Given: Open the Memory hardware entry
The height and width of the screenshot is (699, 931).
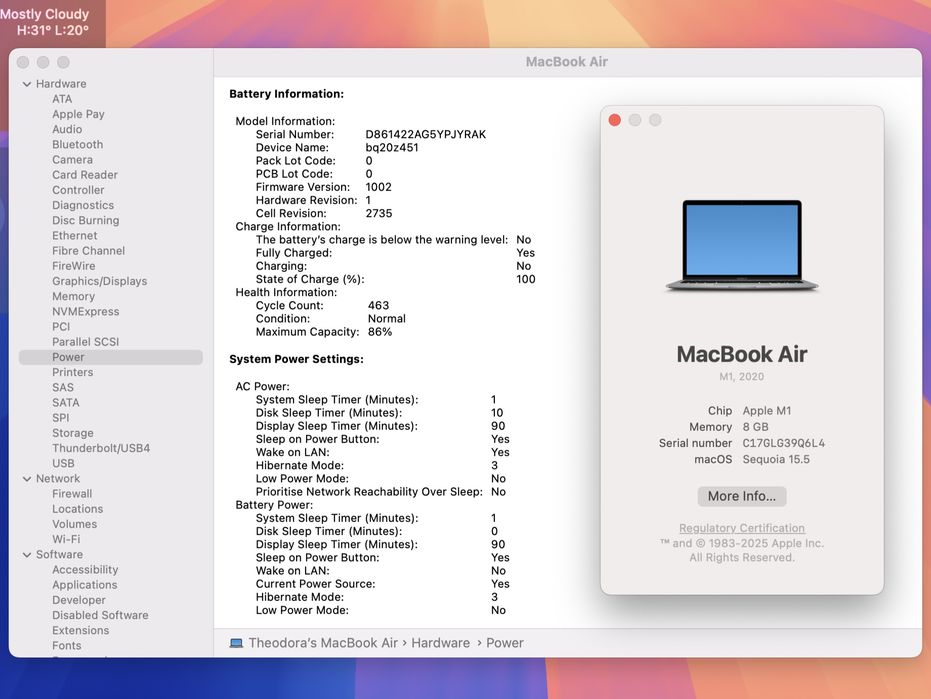Looking at the screenshot, I should pos(73,297).
